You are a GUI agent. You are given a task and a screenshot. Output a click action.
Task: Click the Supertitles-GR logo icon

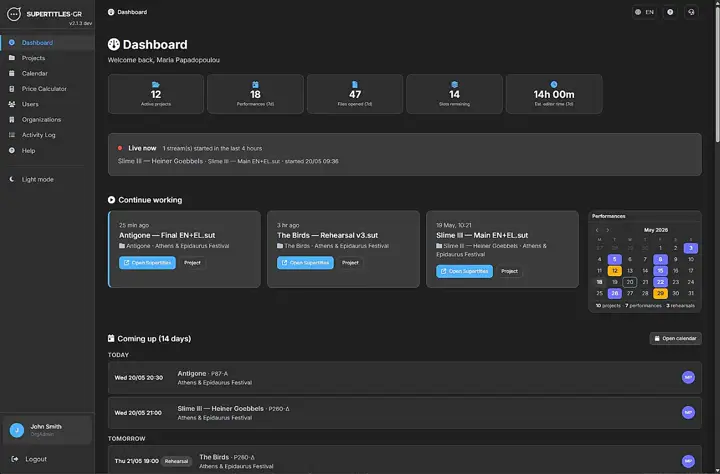pos(14,14)
